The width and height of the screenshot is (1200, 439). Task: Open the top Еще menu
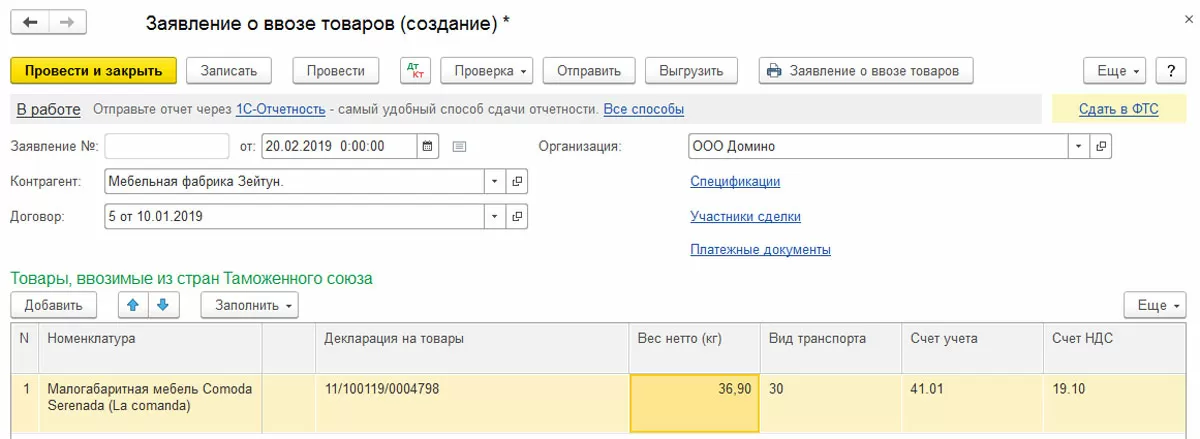click(1117, 71)
